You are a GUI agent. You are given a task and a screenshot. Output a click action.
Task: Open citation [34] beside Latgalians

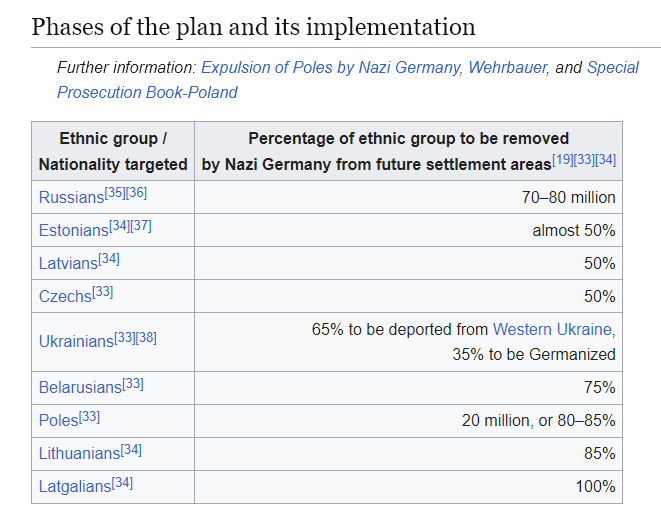(122, 482)
